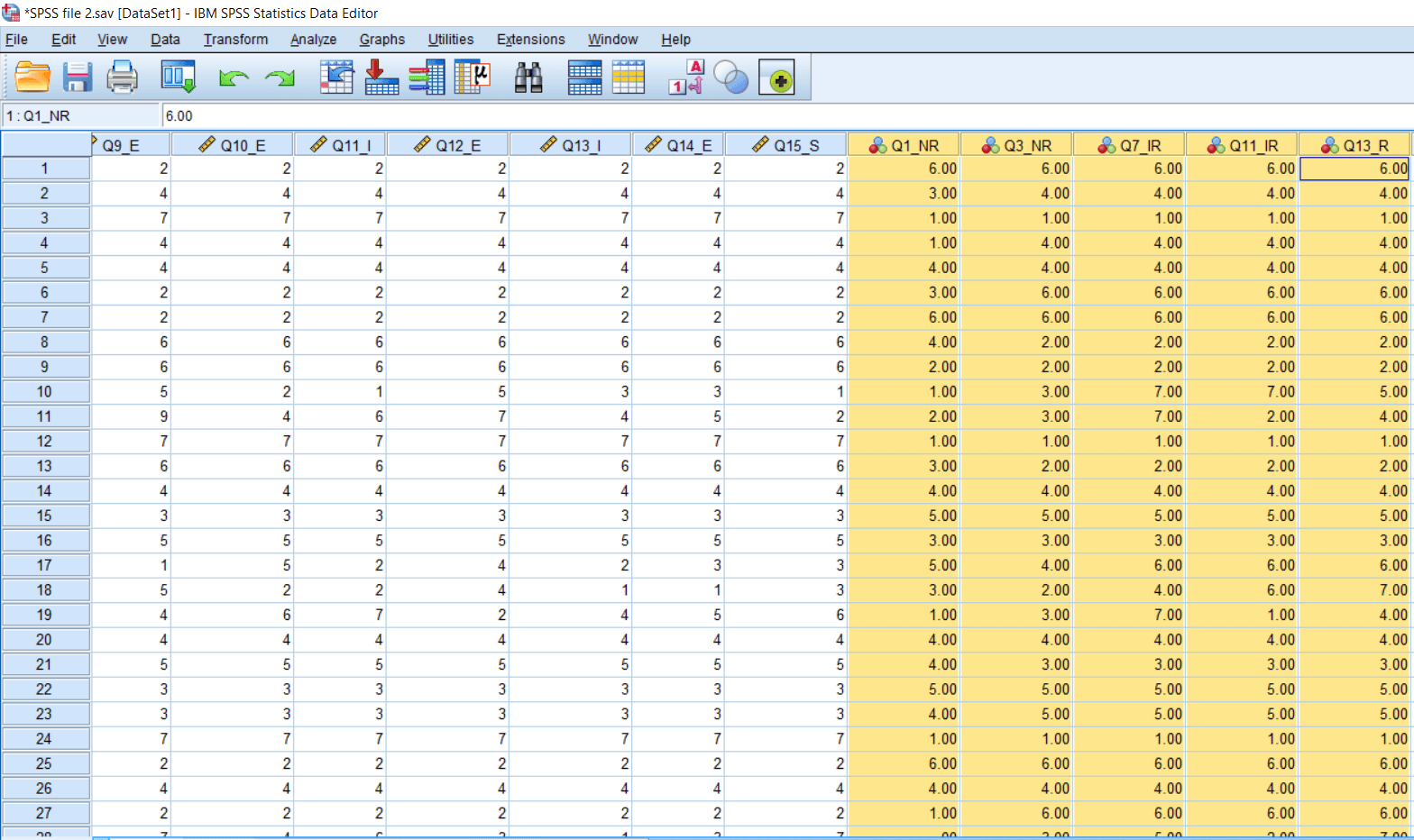Select the blank top-left grid corner cell
This screenshot has width=1414, height=840.
45,145
